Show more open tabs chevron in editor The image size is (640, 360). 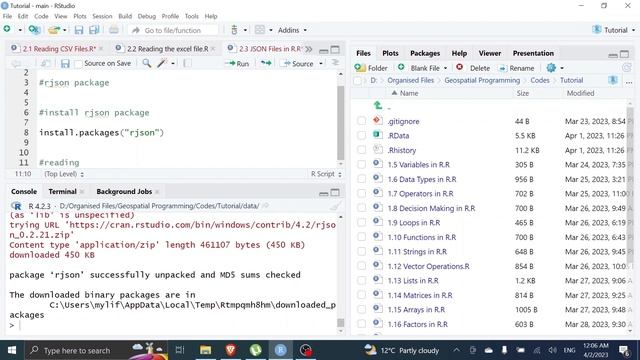(309, 49)
